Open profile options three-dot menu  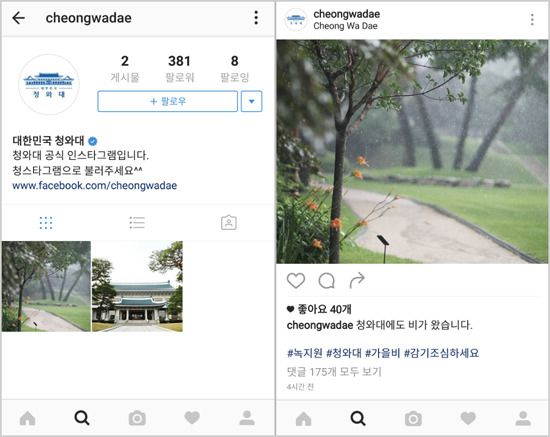tap(256, 18)
